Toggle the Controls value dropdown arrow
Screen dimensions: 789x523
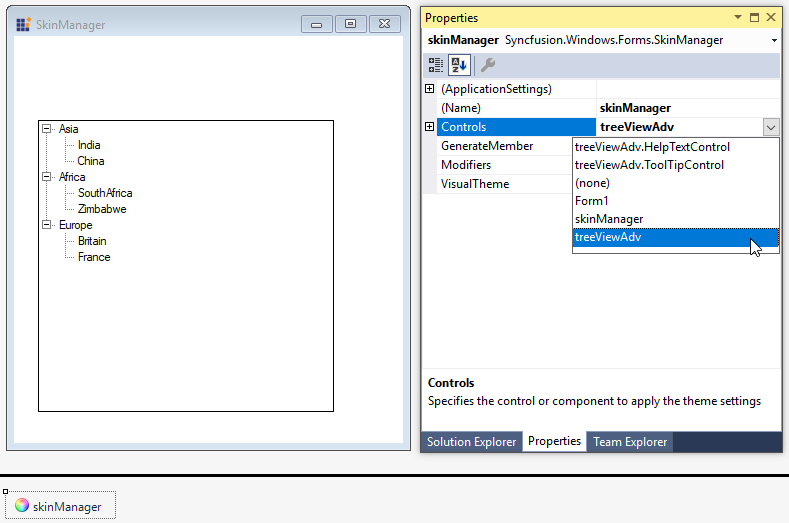[770, 127]
